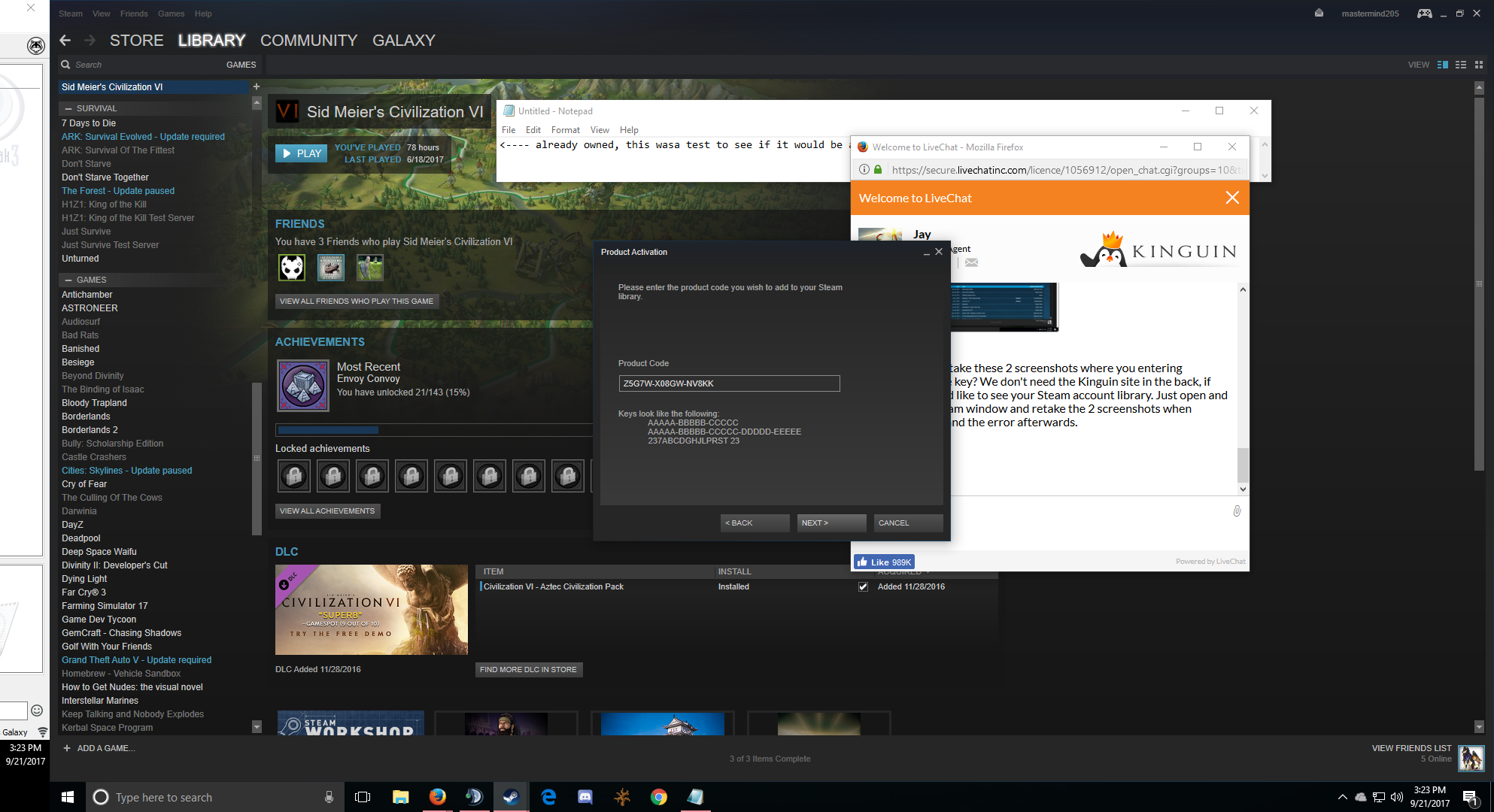Click the Product Code input field

click(x=729, y=383)
